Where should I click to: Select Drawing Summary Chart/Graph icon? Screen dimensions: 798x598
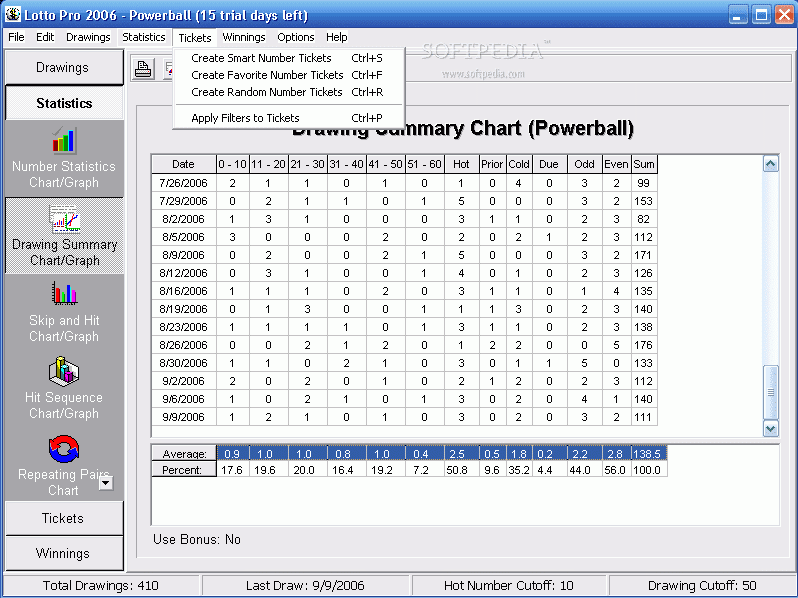point(65,219)
